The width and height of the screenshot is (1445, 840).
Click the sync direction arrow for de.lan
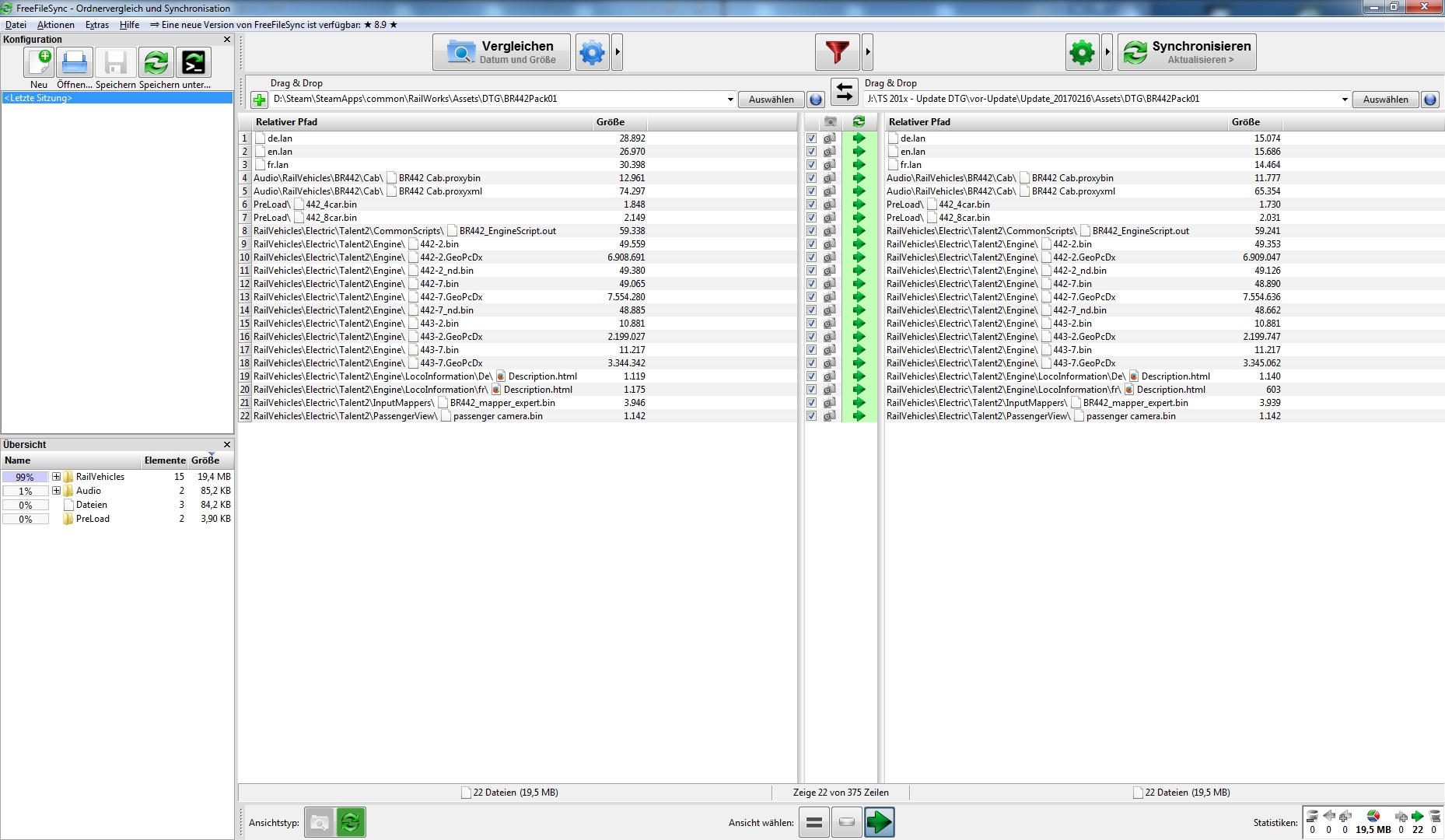(859, 138)
